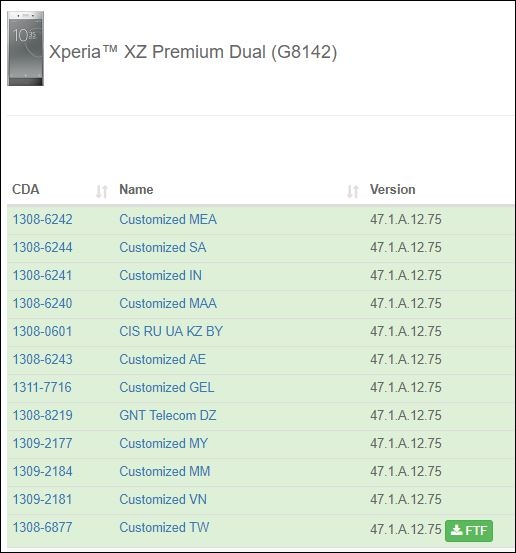Open CDA link 1308-6242
Viewport: 516px width, 553px height.
pyautogui.click(x=43, y=219)
